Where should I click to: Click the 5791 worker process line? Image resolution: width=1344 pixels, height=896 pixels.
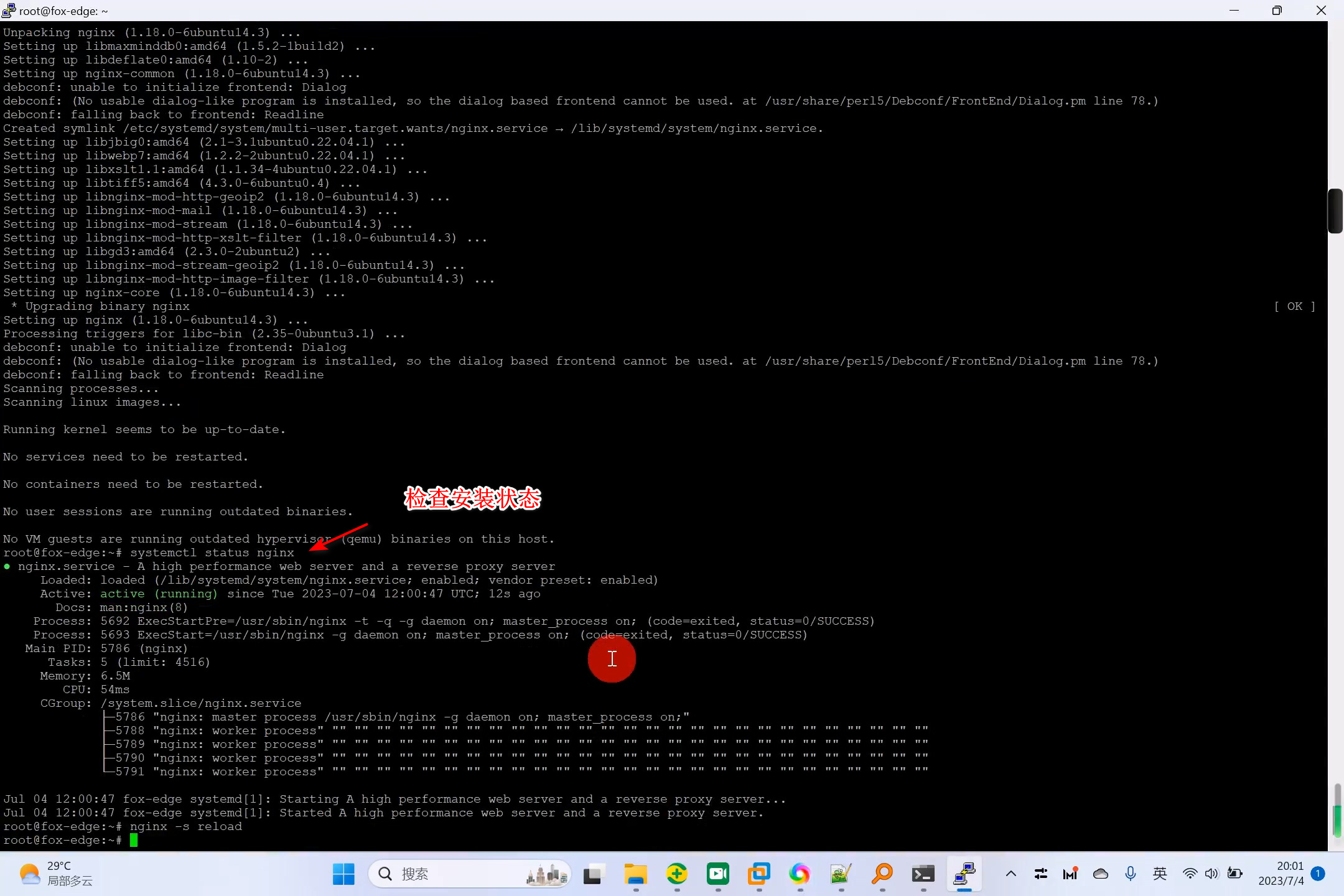(x=515, y=772)
